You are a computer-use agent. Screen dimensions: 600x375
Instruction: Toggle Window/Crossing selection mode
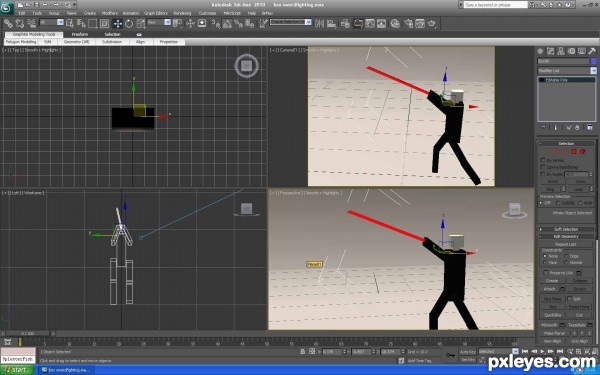point(104,24)
